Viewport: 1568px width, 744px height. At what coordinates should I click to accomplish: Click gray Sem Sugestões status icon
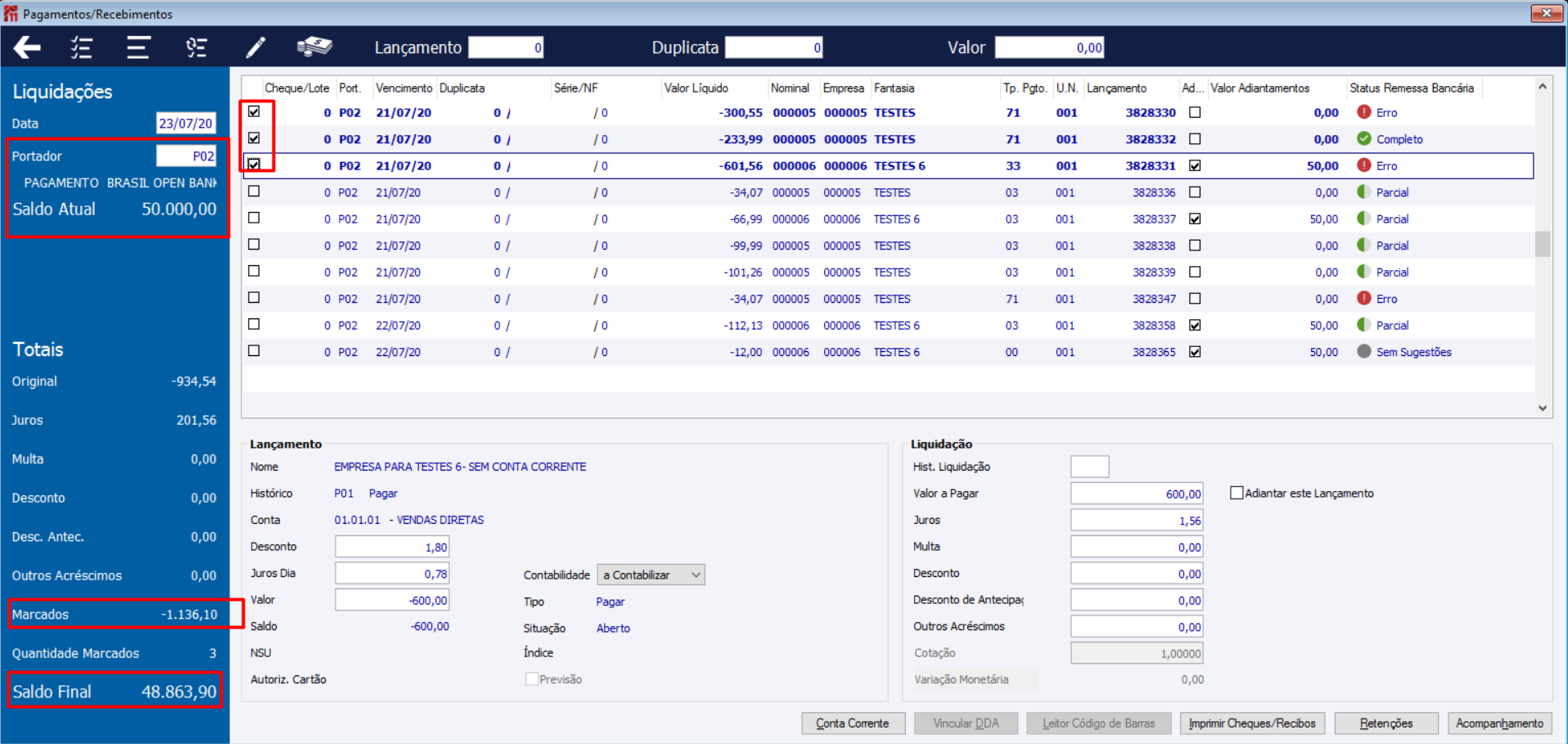[1363, 351]
